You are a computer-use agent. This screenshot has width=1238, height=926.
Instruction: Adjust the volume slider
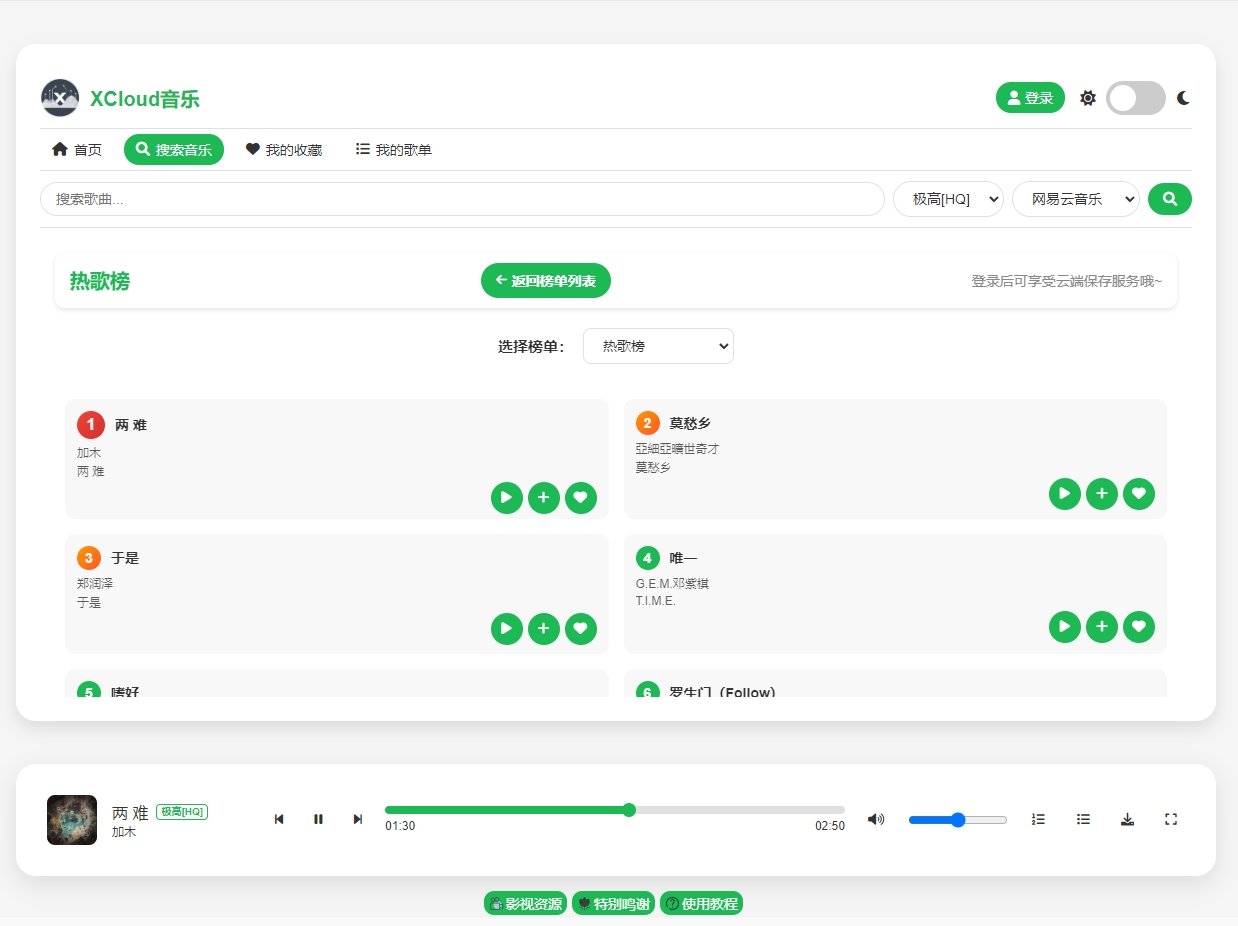tap(957, 820)
